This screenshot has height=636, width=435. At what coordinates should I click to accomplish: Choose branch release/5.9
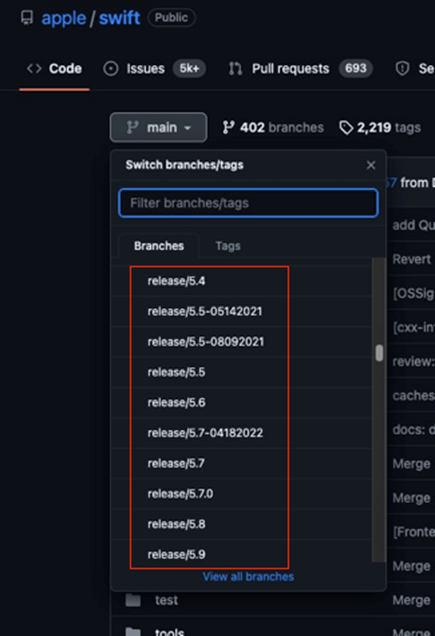241,554
